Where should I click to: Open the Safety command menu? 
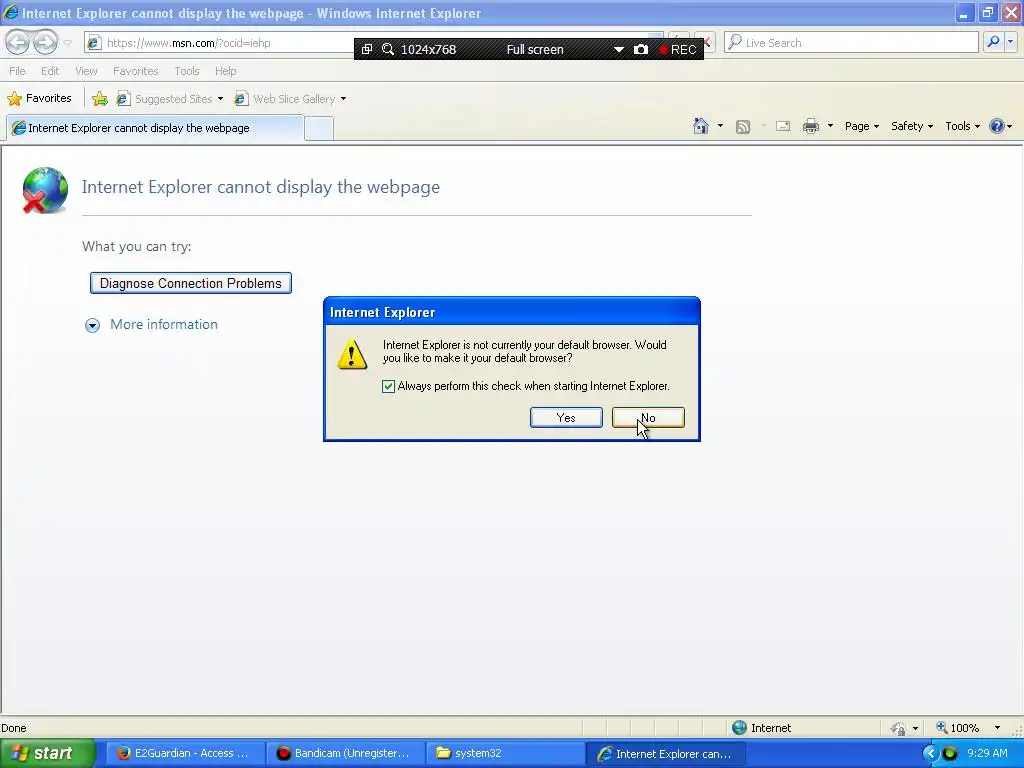(x=912, y=126)
